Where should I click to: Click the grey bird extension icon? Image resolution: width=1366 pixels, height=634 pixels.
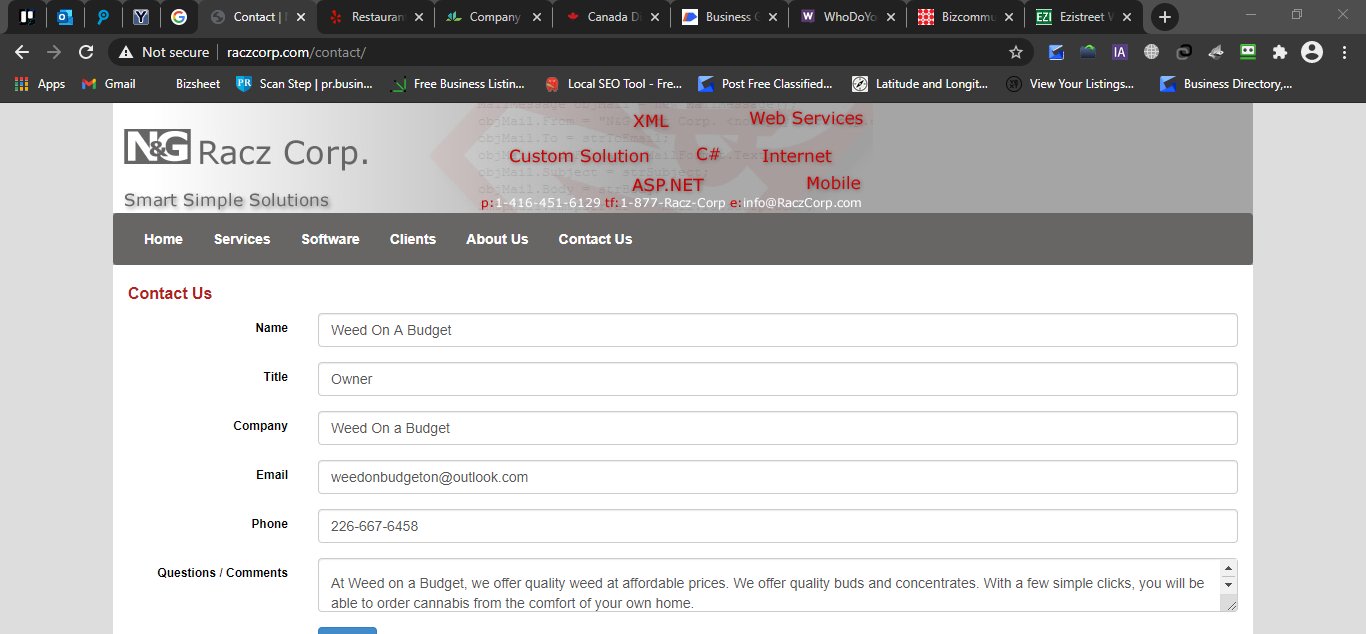click(1216, 52)
